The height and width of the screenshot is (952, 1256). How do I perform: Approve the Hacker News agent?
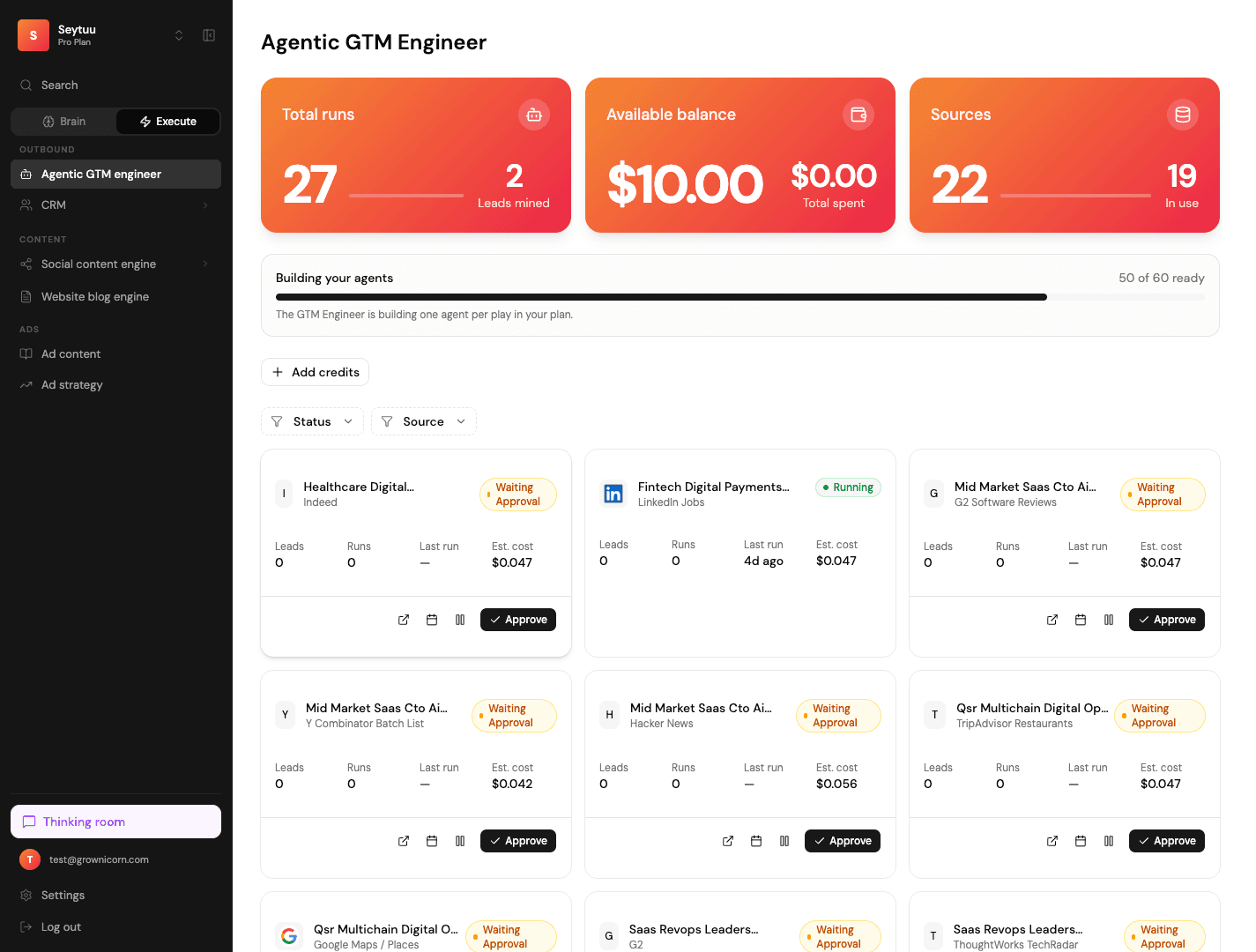[x=843, y=841]
